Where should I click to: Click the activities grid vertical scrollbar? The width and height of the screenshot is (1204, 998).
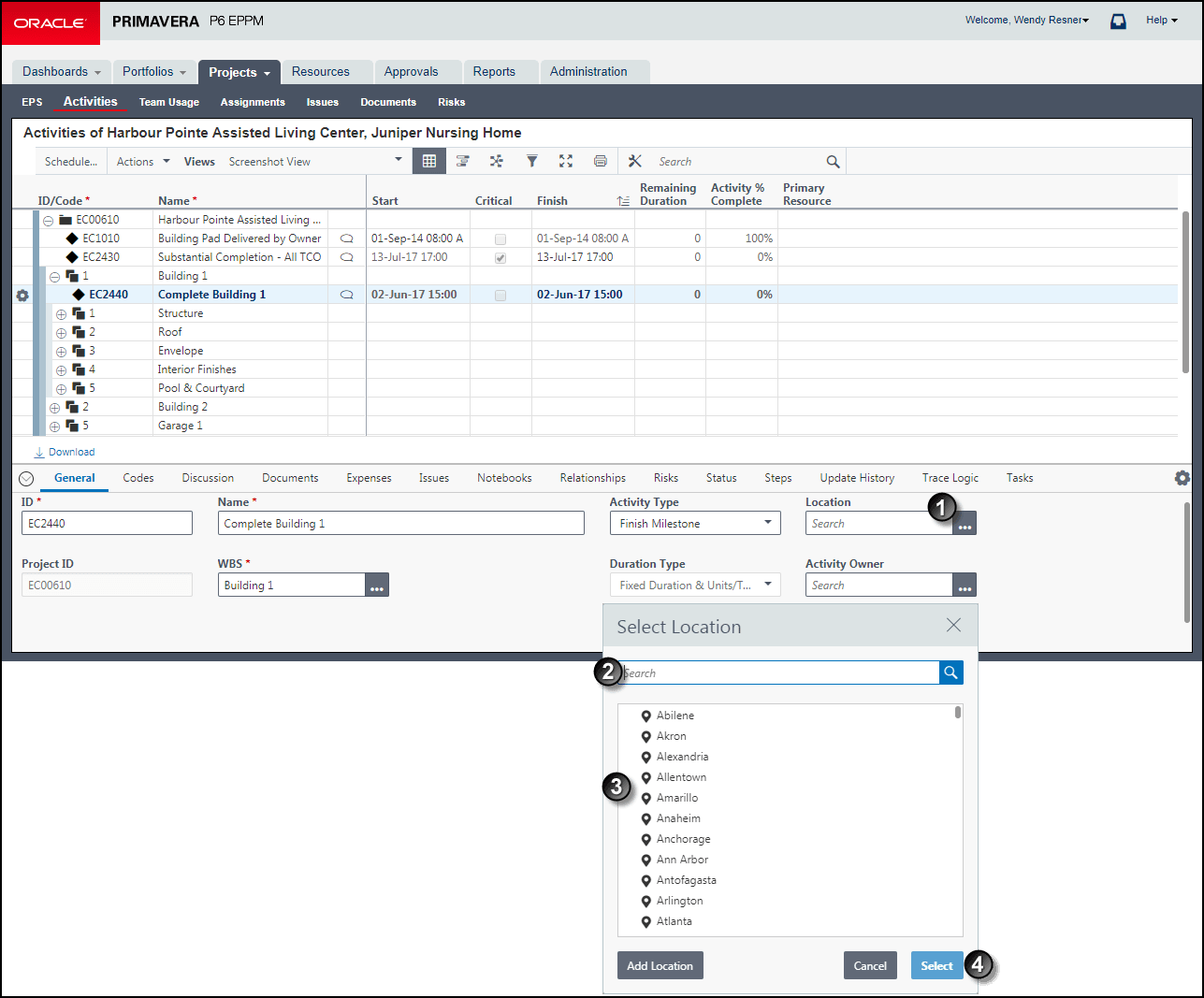(x=1186, y=292)
